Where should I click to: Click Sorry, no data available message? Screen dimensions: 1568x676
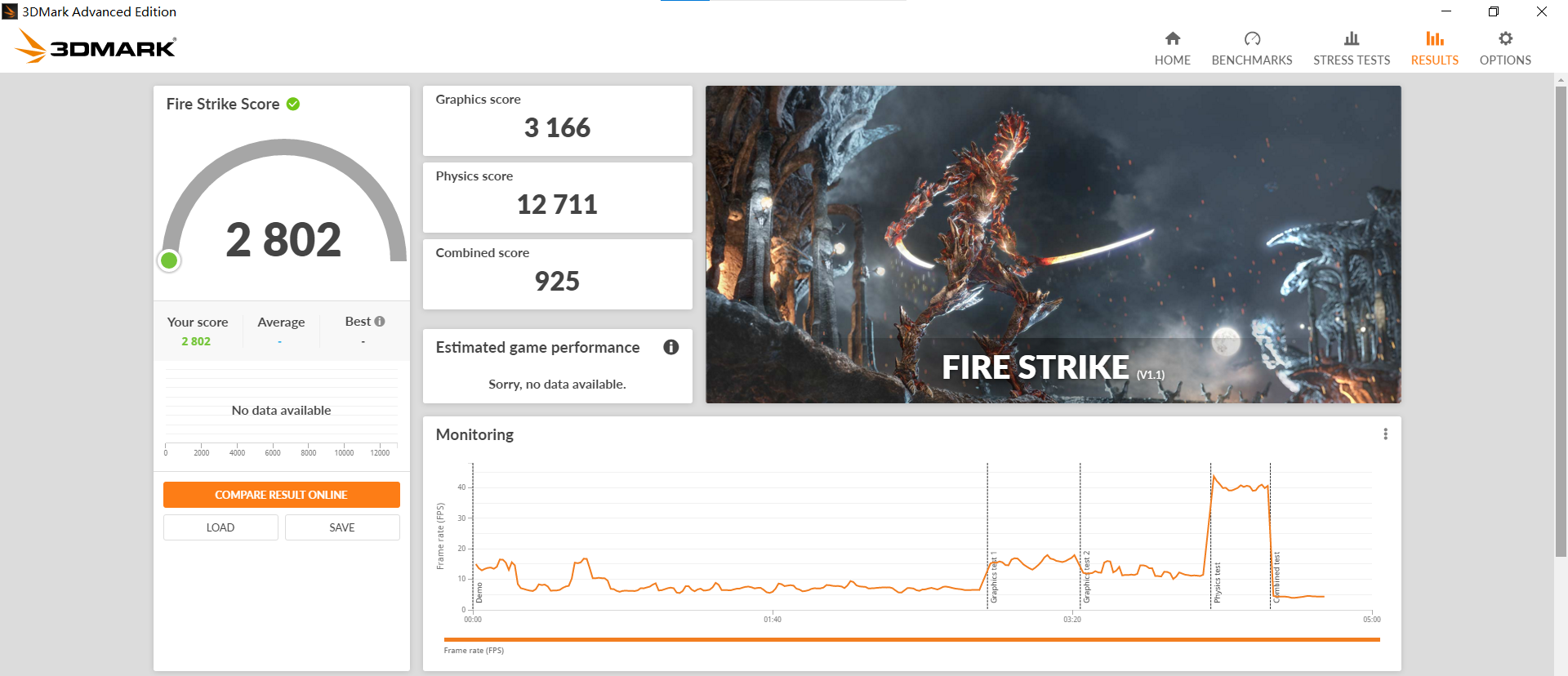click(x=557, y=385)
